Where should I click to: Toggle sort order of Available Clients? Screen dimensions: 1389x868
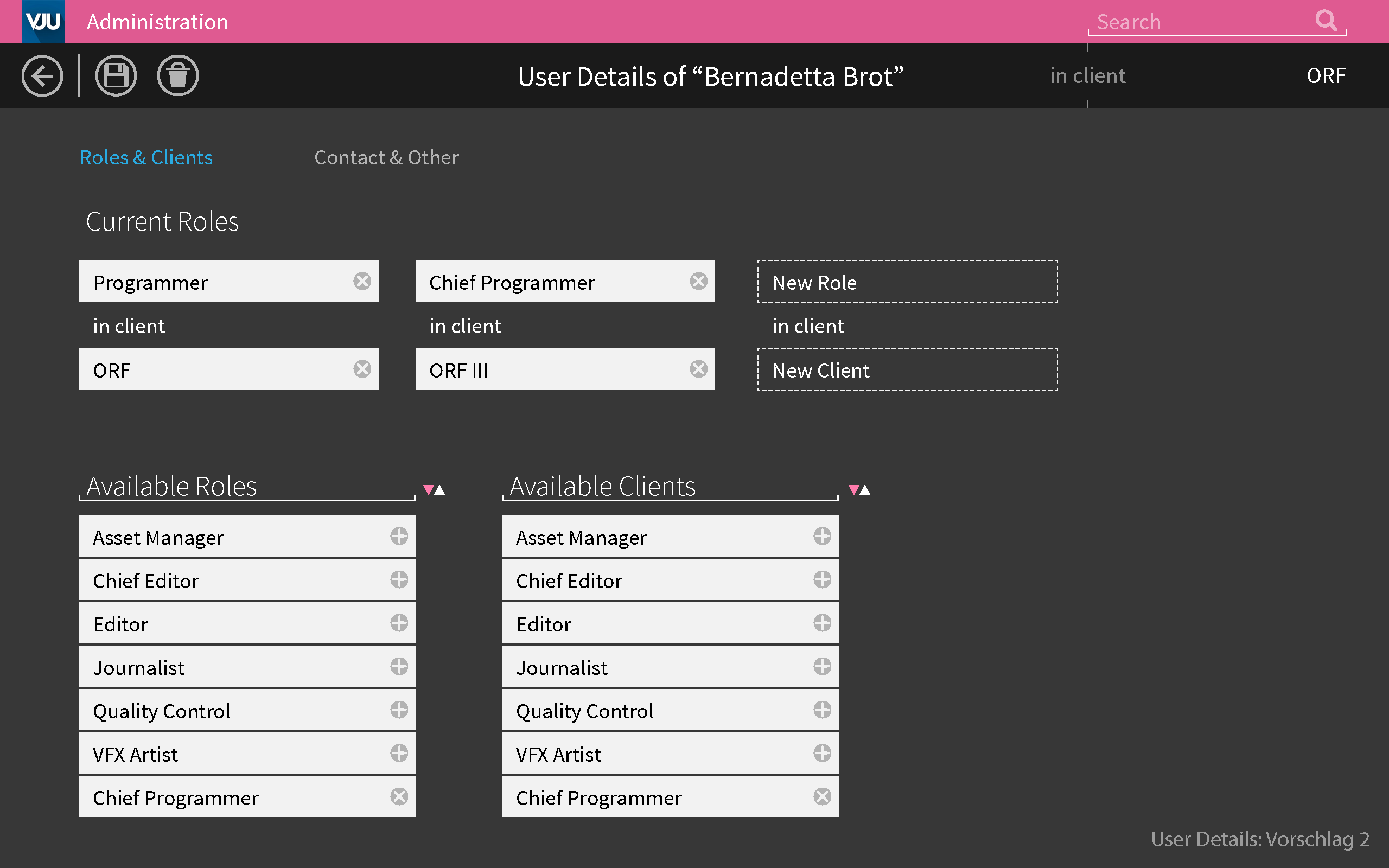pos(859,490)
